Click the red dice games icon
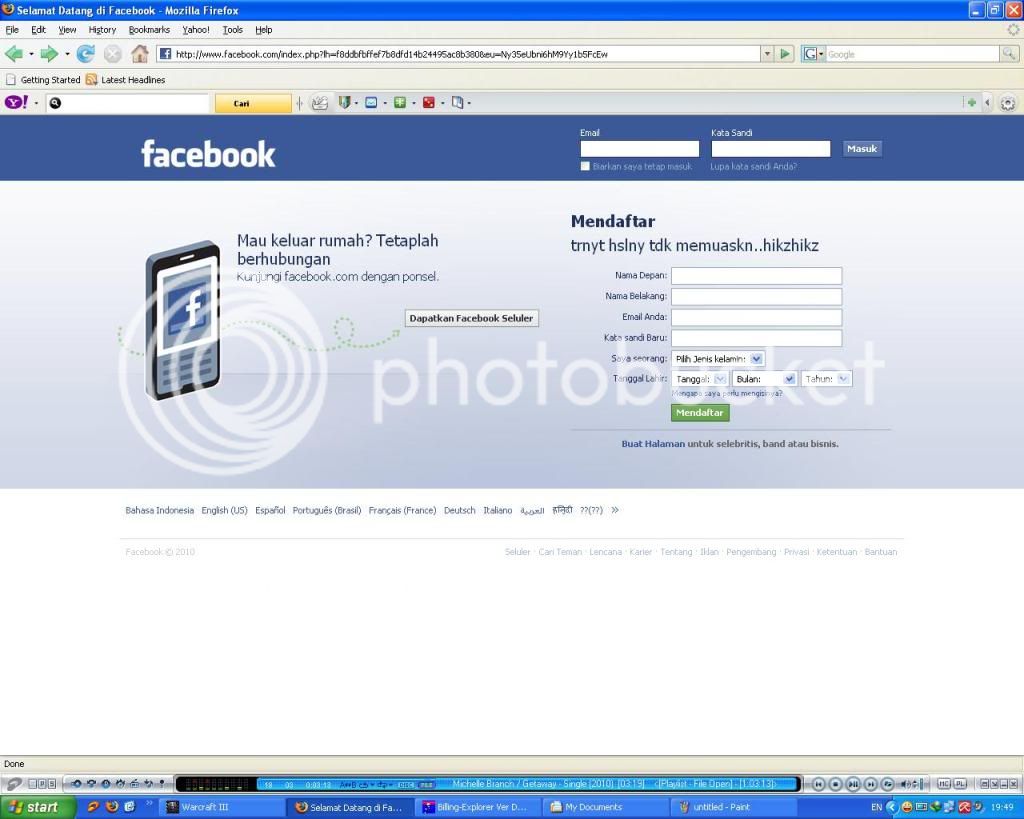The height and width of the screenshot is (819, 1024). [x=428, y=103]
